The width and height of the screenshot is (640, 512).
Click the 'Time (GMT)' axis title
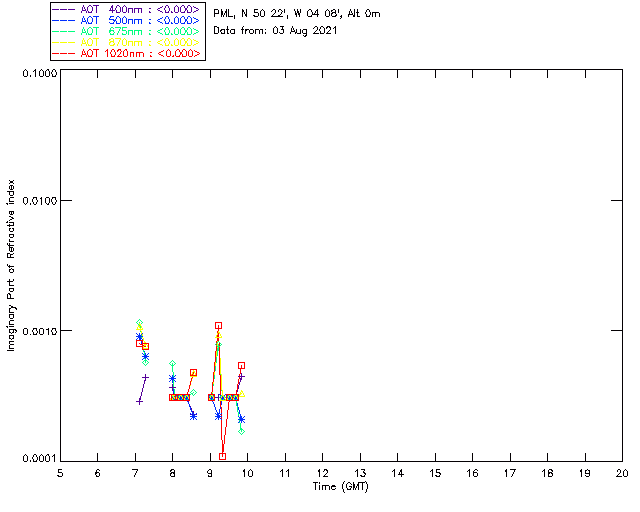coord(341,487)
